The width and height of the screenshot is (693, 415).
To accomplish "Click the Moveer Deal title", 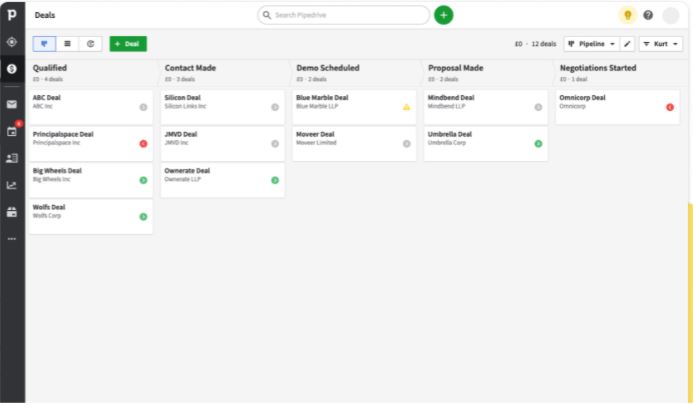I will tap(315, 134).
